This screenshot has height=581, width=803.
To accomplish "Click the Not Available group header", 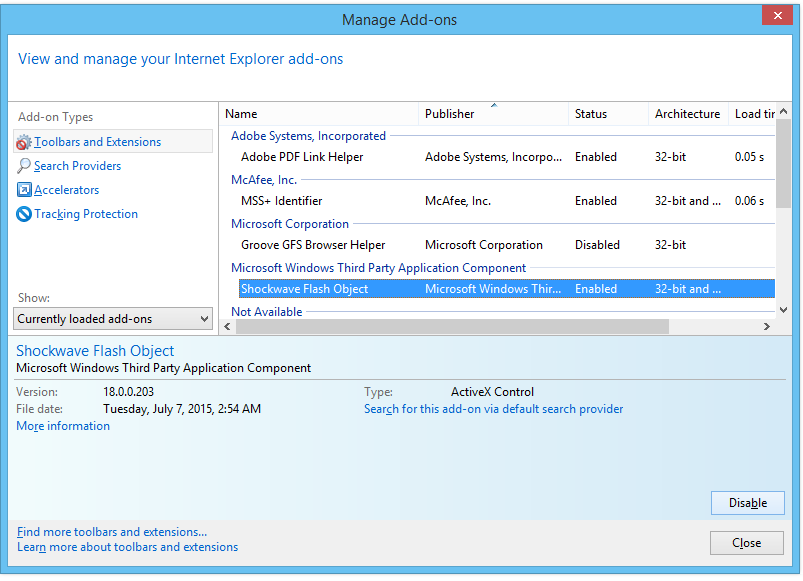I will click(267, 312).
